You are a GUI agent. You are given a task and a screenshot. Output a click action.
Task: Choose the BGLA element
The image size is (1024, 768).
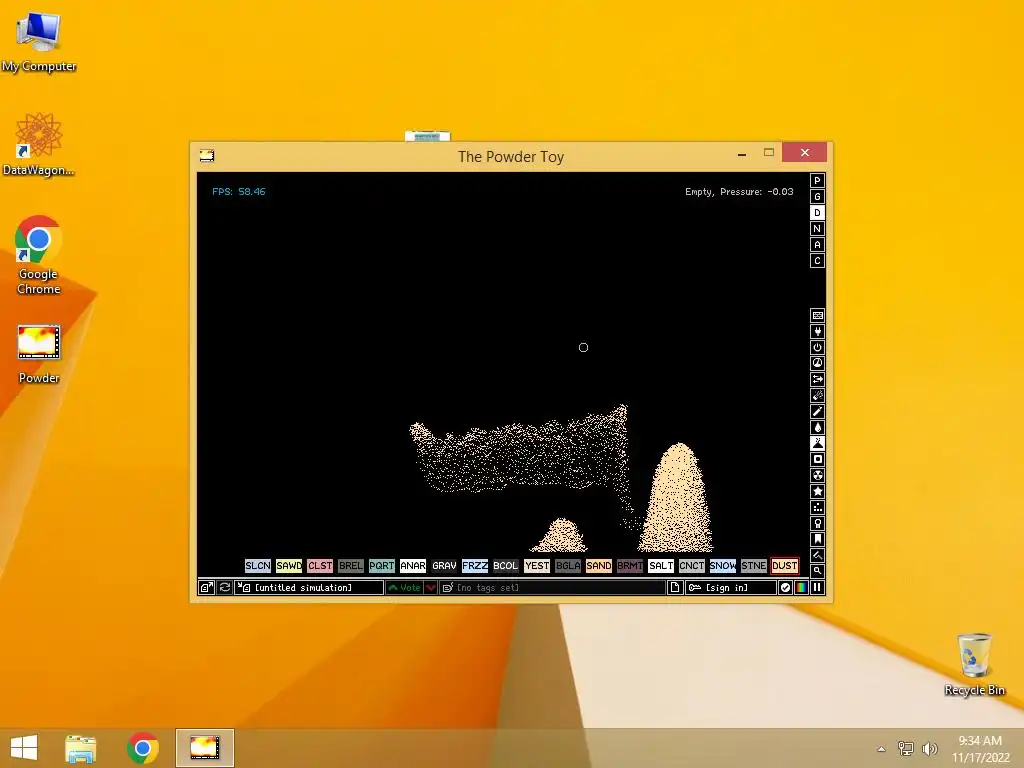click(x=568, y=566)
